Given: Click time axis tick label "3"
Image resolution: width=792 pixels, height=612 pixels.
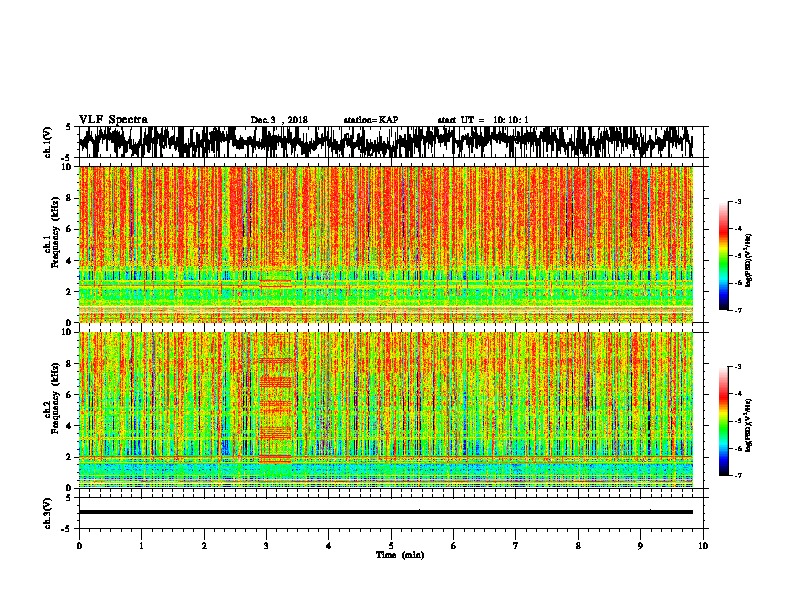Looking at the screenshot, I should (x=266, y=546).
